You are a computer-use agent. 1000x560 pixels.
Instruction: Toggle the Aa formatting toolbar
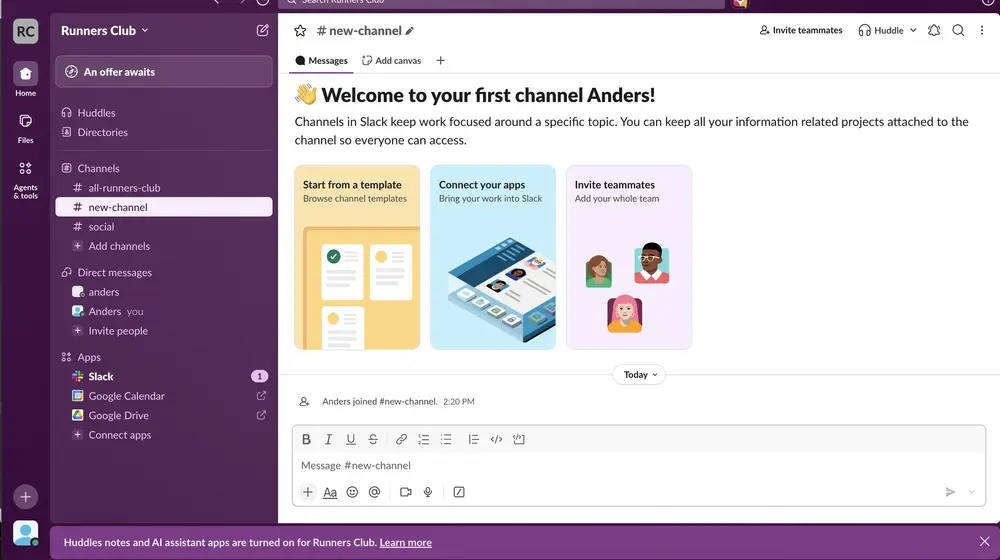pos(330,492)
